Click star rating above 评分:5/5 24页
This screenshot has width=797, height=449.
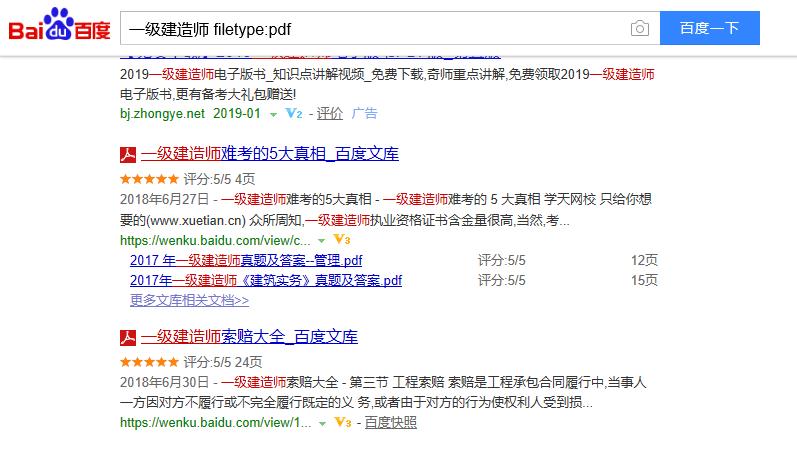point(149,362)
